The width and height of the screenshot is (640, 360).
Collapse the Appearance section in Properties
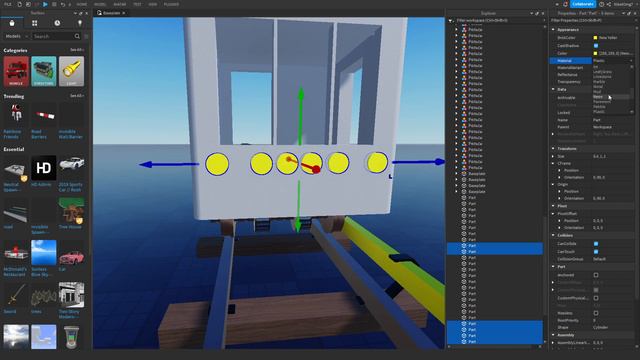pyautogui.click(x=553, y=29)
